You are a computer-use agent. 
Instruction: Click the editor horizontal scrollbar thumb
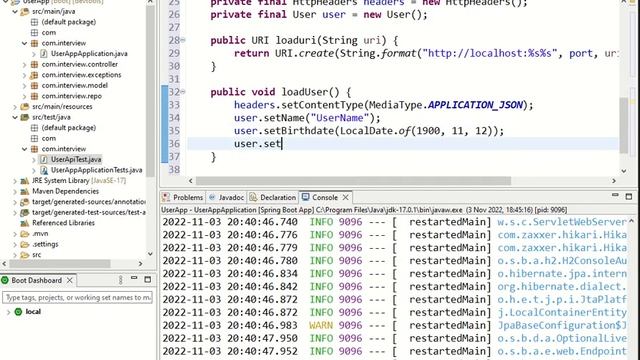pos(353,181)
